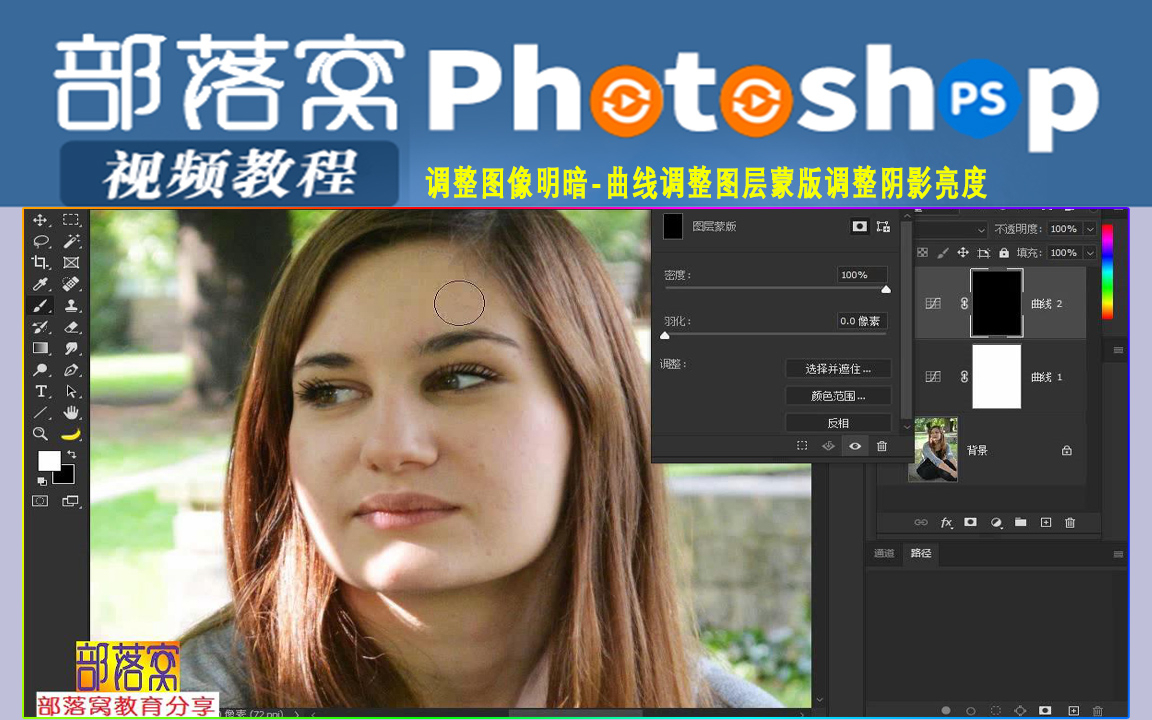This screenshot has height=720, width=1152.
Task: Select the Move tool
Action: click(x=40, y=220)
